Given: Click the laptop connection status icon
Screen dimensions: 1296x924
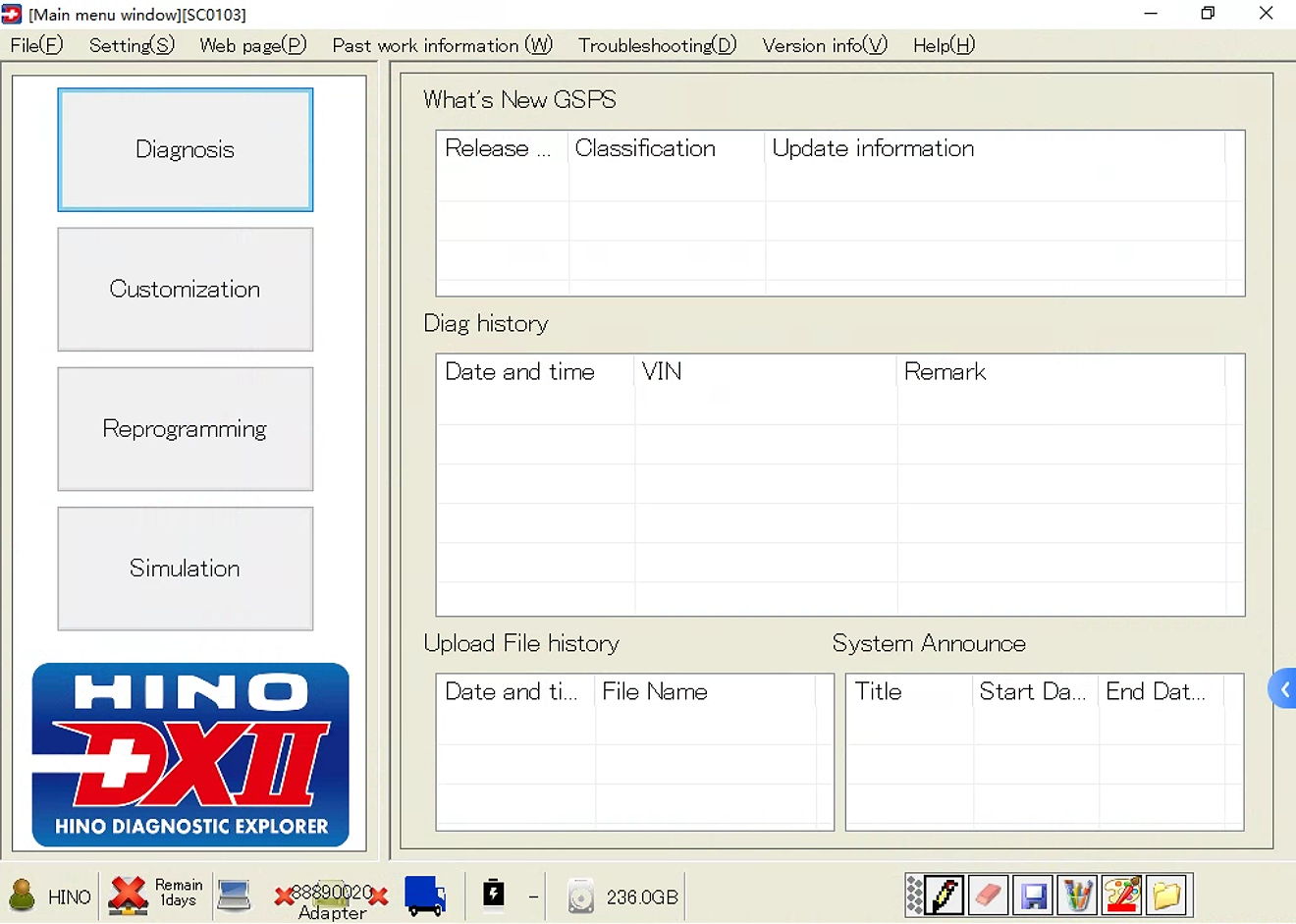Looking at the screenshot, I should click(x=235, y=896).
